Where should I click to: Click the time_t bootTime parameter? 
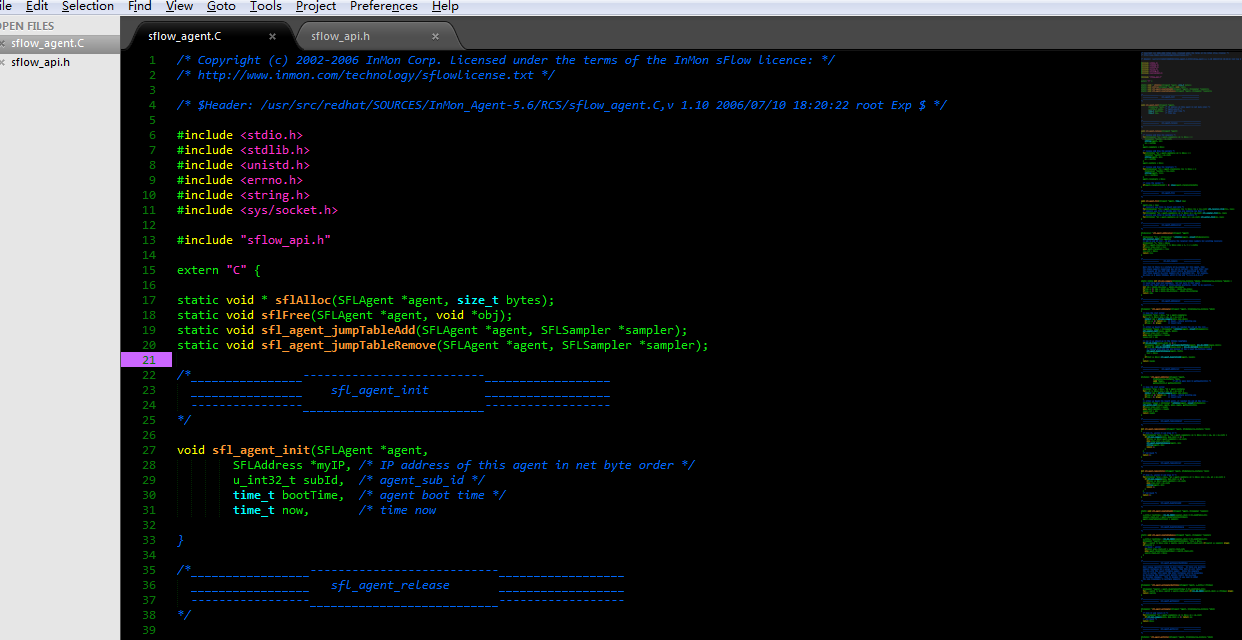[x=288, y=495]
